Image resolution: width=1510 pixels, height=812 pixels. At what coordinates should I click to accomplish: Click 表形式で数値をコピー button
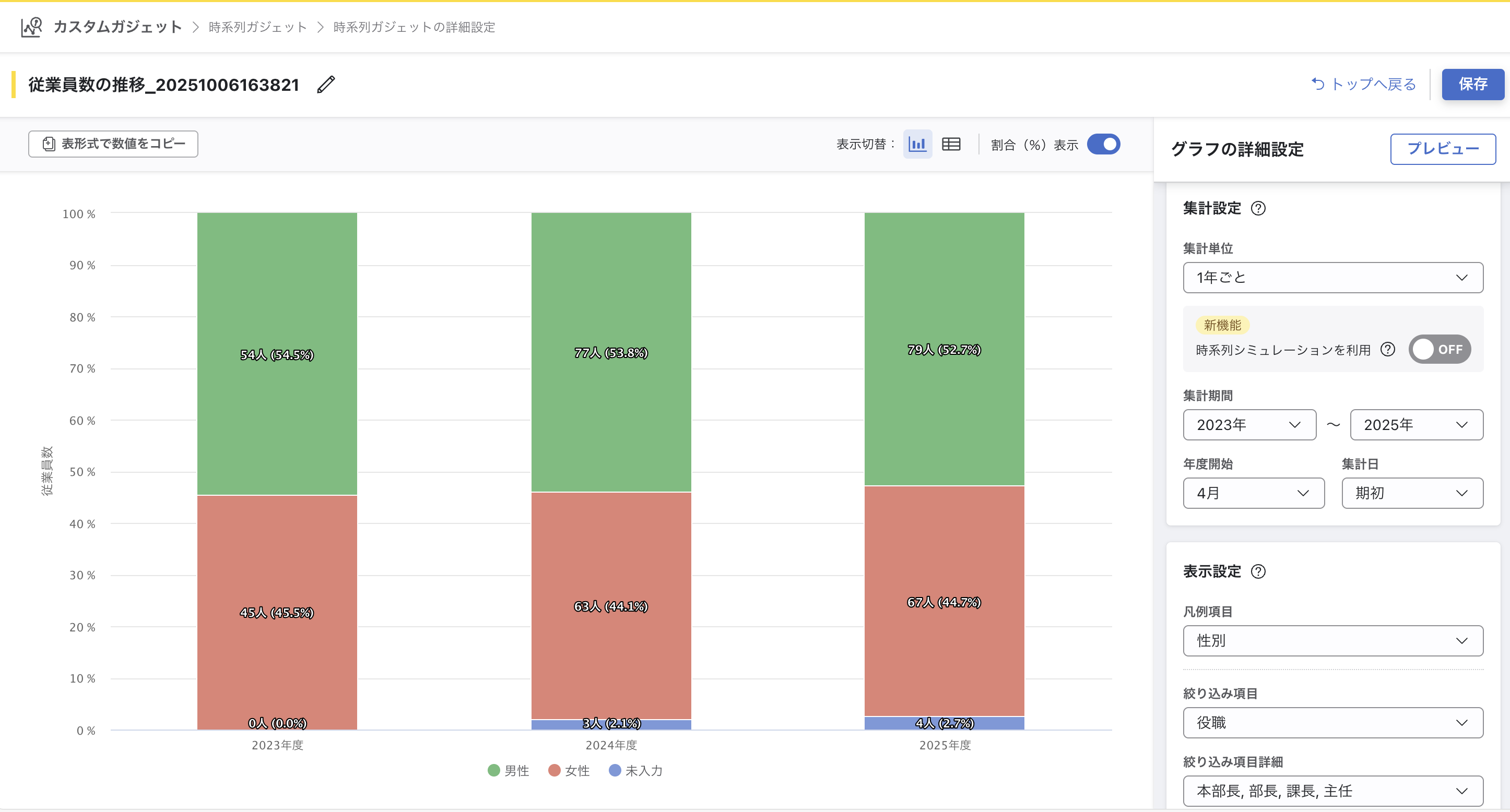pyautogui.click(x=113, y=144)
